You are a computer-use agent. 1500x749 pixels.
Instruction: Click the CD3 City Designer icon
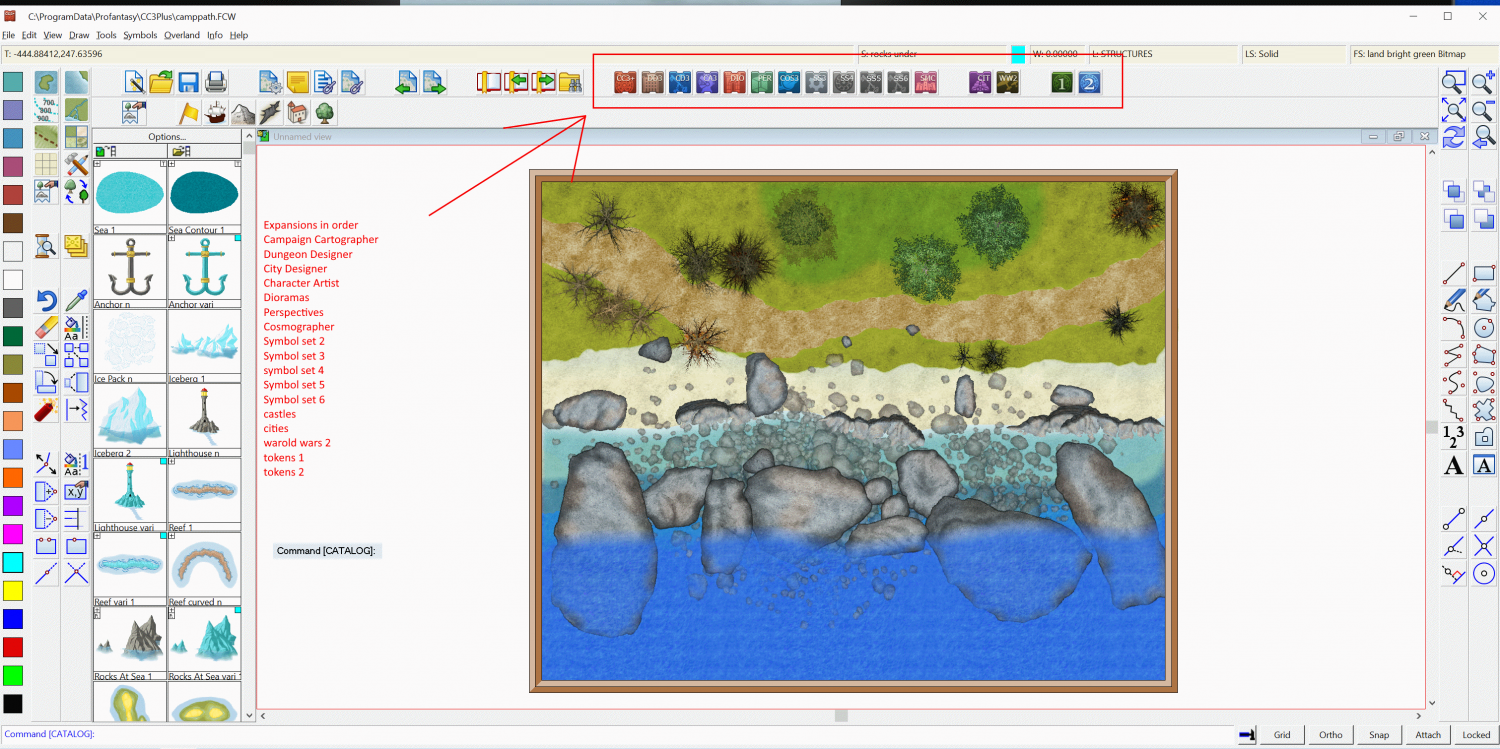[x=680, y=83]
